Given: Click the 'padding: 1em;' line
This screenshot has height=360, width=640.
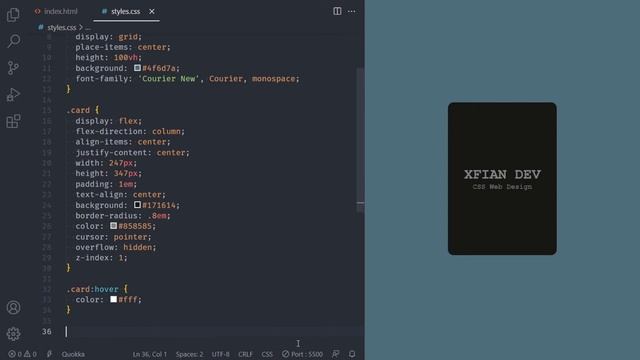Looking at the screenshot, I should (106, 184).
